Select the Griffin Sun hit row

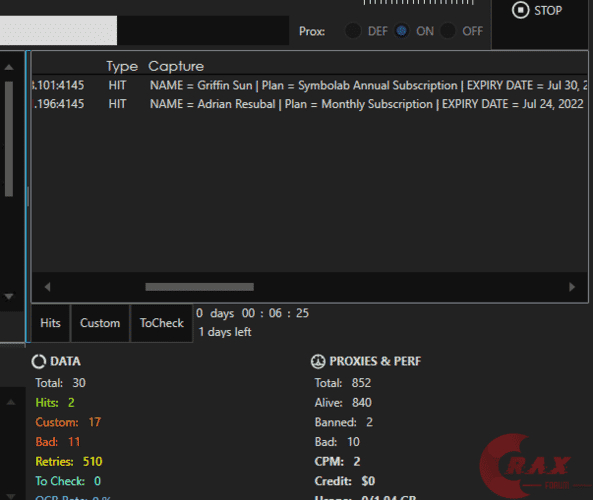309,85
